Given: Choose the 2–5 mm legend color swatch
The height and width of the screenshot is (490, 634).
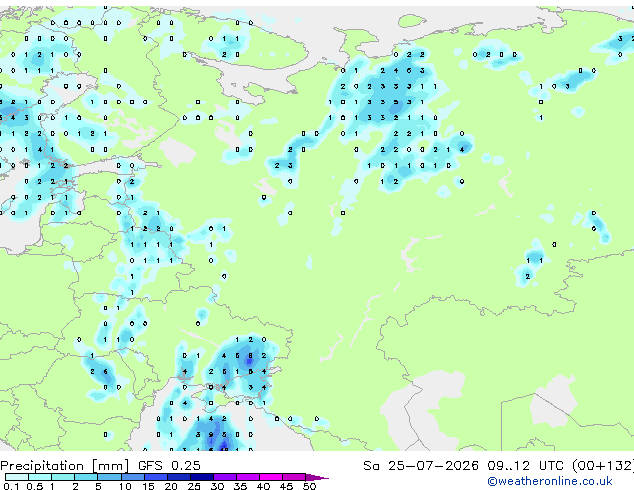Looking at the screenshot, I should pos(86,477).
